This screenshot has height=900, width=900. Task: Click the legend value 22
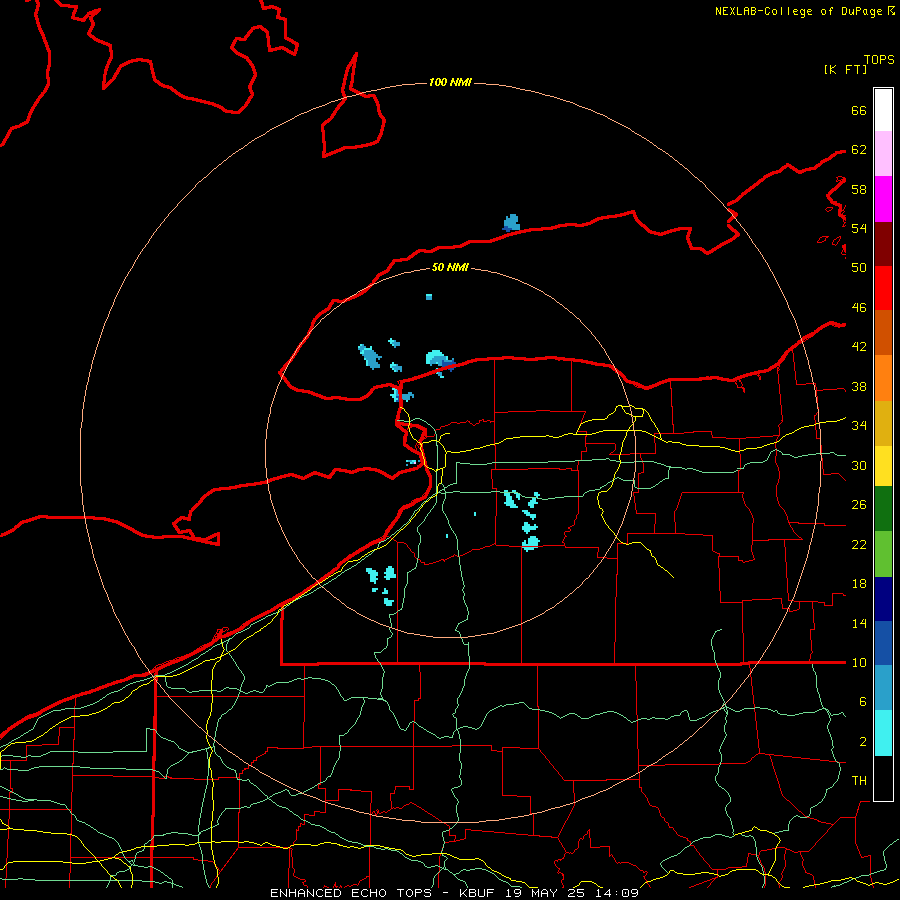coord(859,544)
